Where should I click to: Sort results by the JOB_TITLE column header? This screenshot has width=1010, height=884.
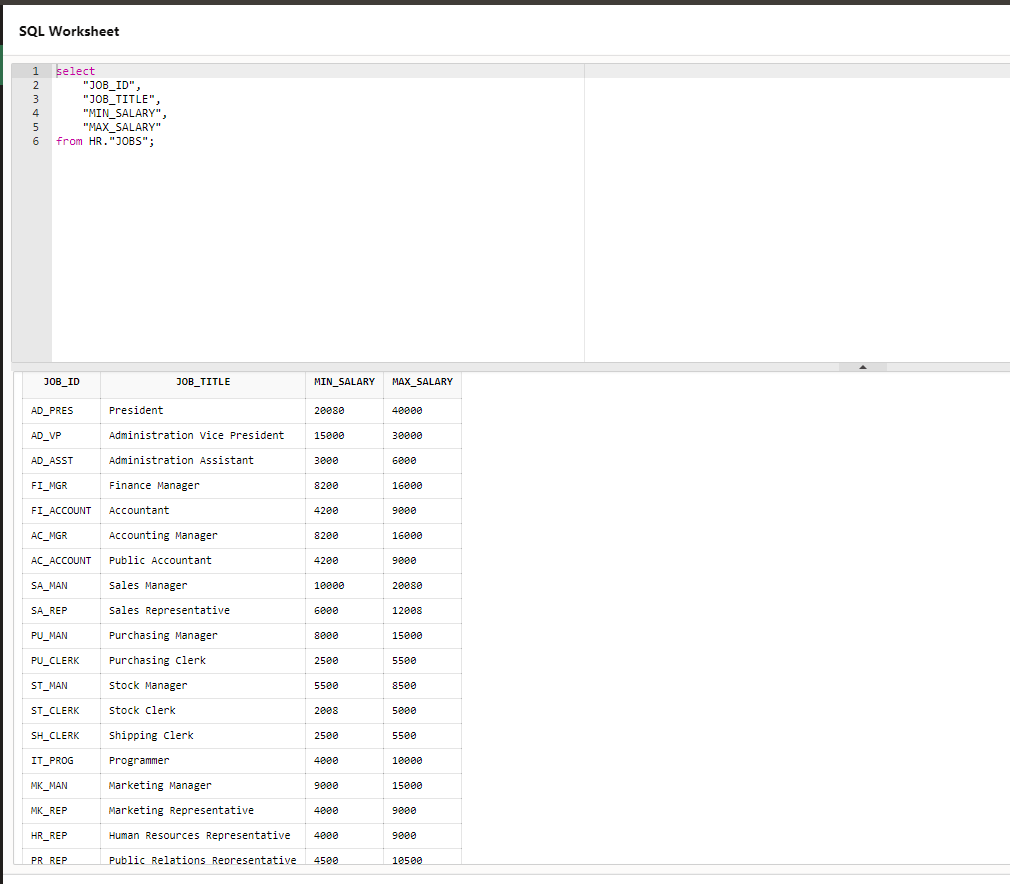[x=202, y=381]
